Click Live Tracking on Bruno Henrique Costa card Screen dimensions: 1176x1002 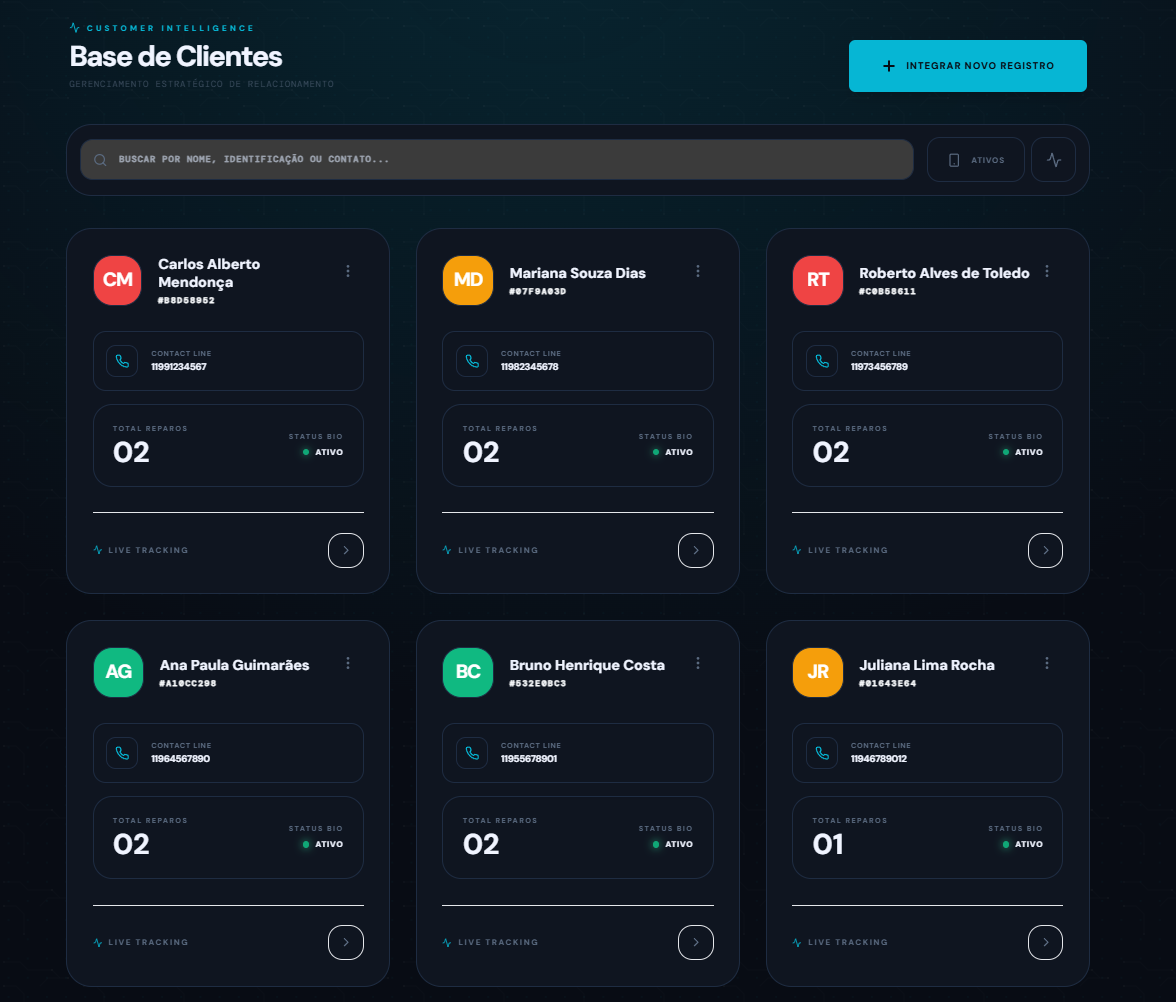490,943
